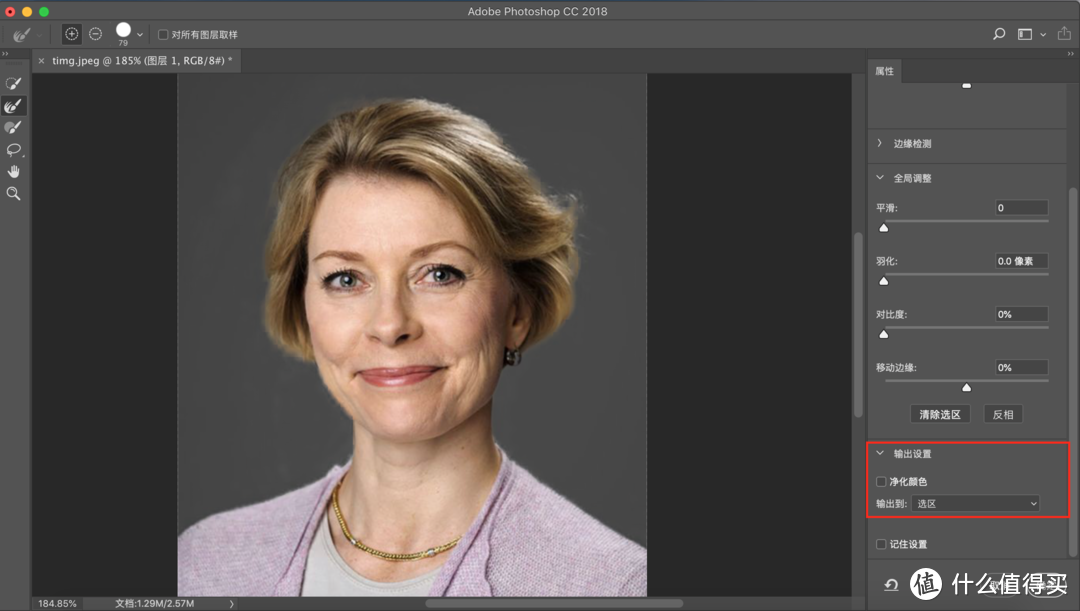Click the canvas horizontal scrollbar
Screen dimensions: 1080x611
554,603
